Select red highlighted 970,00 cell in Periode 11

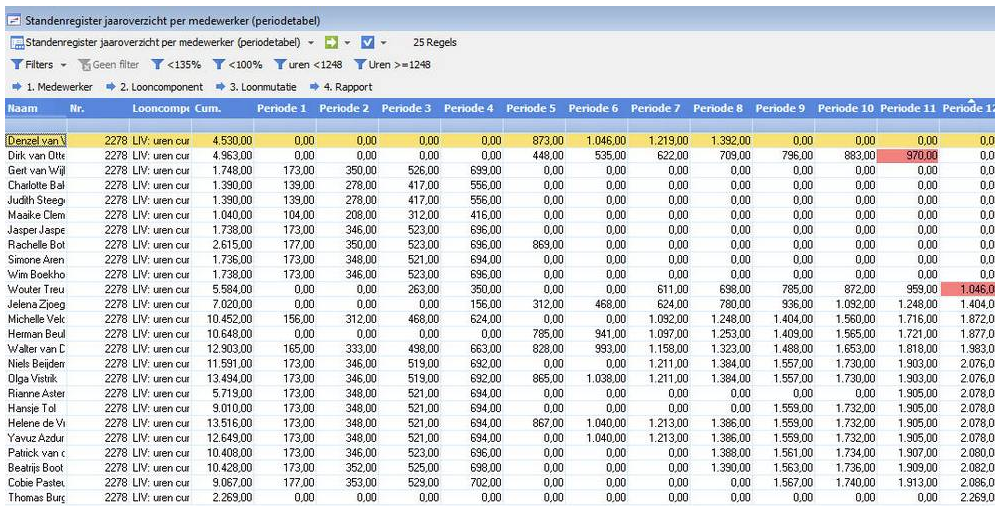coord(907,155)
